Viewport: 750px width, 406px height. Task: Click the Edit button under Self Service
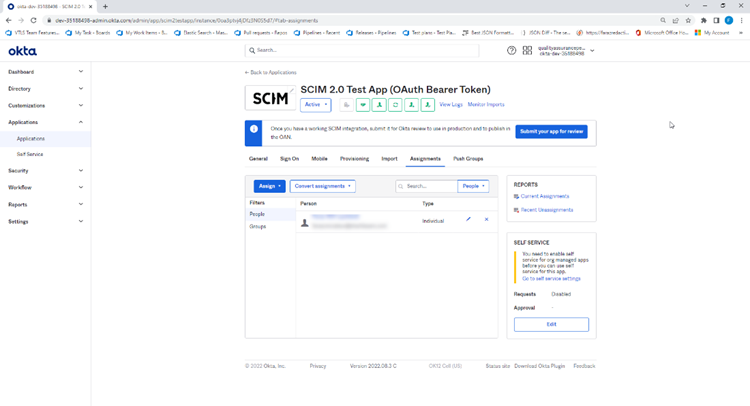[x=551, y=324]
